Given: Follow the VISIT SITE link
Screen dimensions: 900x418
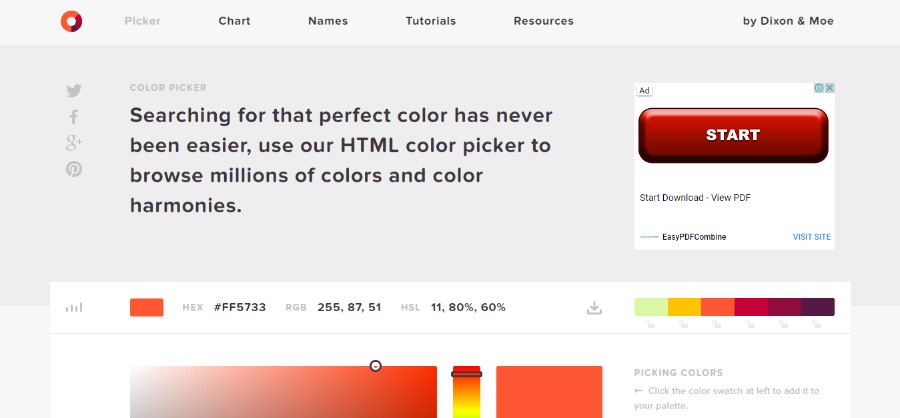Looking at the screenshot, I should 812,237.
